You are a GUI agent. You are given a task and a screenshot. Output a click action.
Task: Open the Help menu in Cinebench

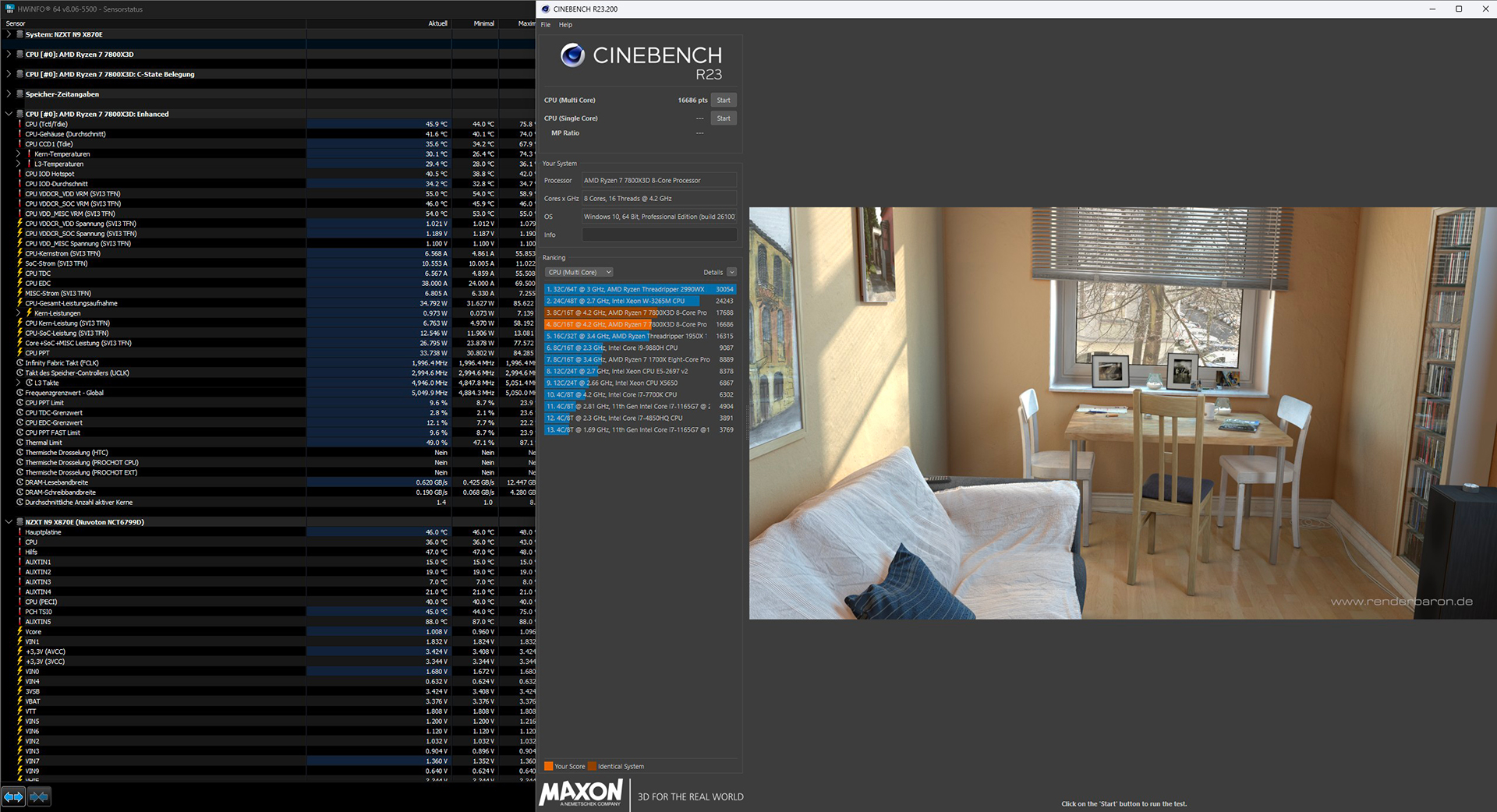(565, 25)
